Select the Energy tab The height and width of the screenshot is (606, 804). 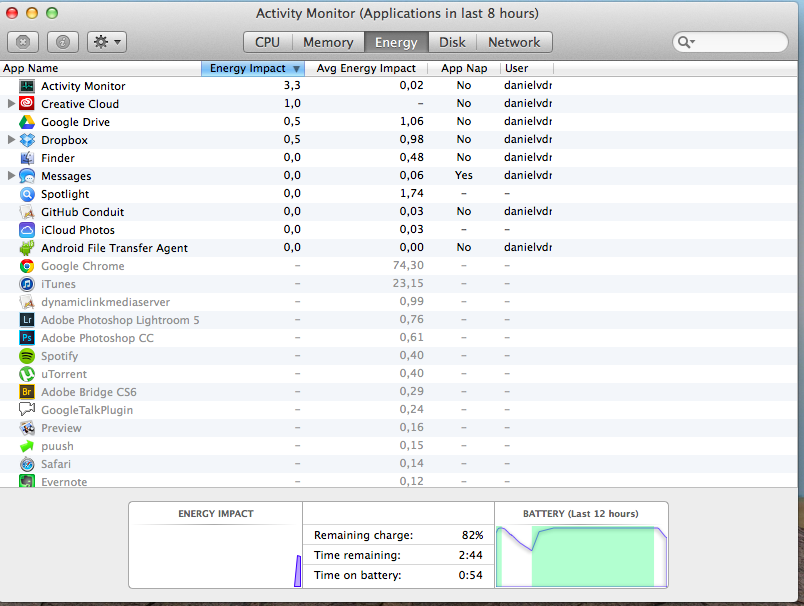coord(396,42)
